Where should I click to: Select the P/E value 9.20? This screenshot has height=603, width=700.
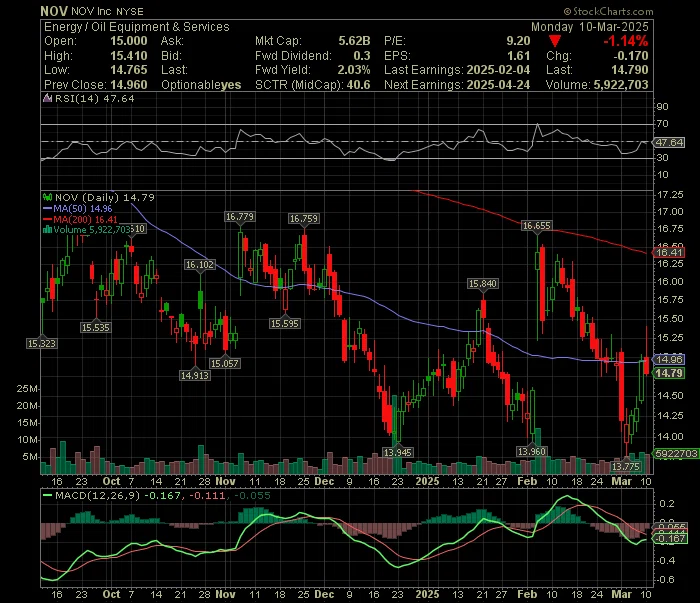pyautogui.click(x=518, y=41)
